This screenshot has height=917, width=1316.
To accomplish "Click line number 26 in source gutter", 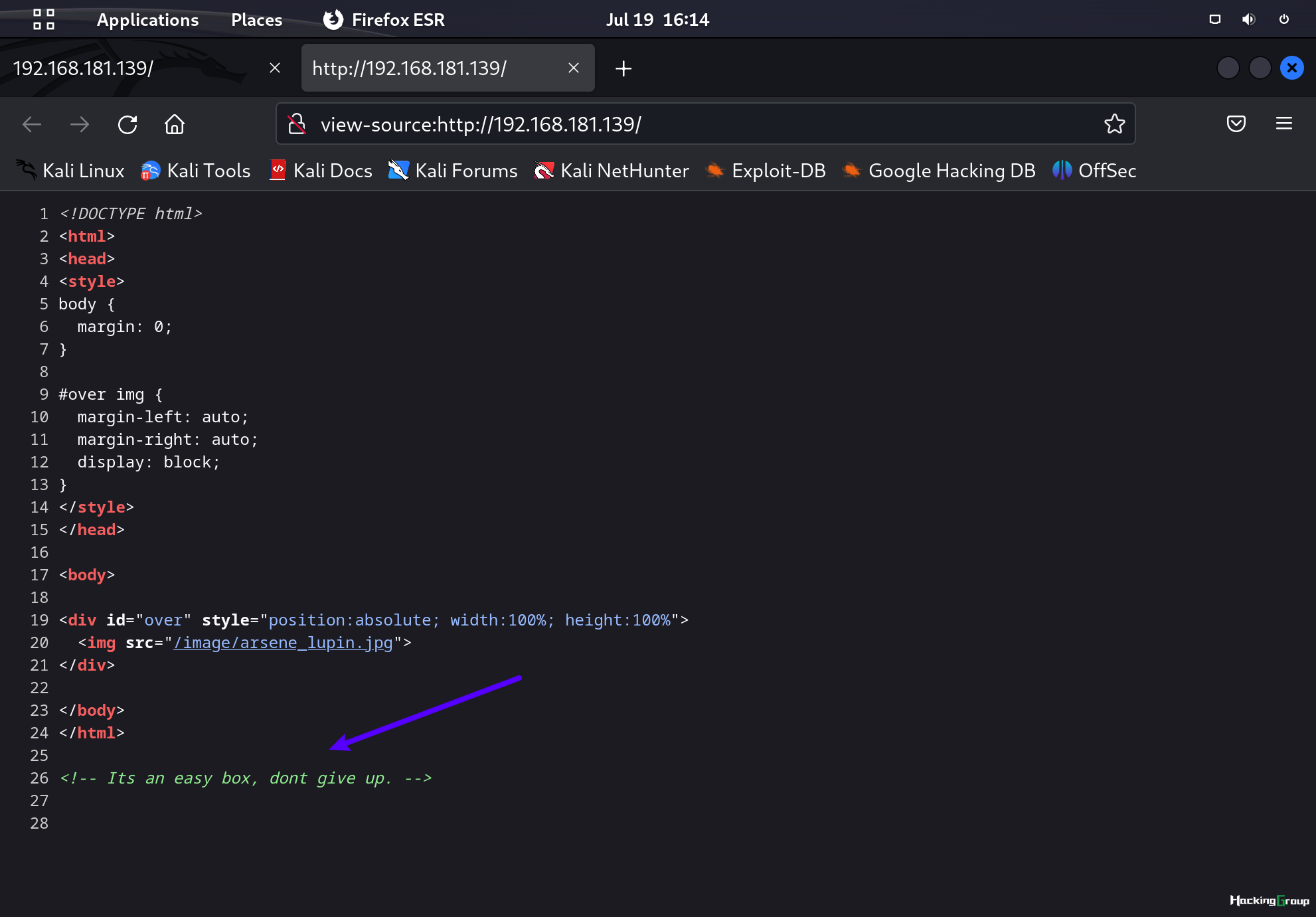I will [x=39, y=778].
